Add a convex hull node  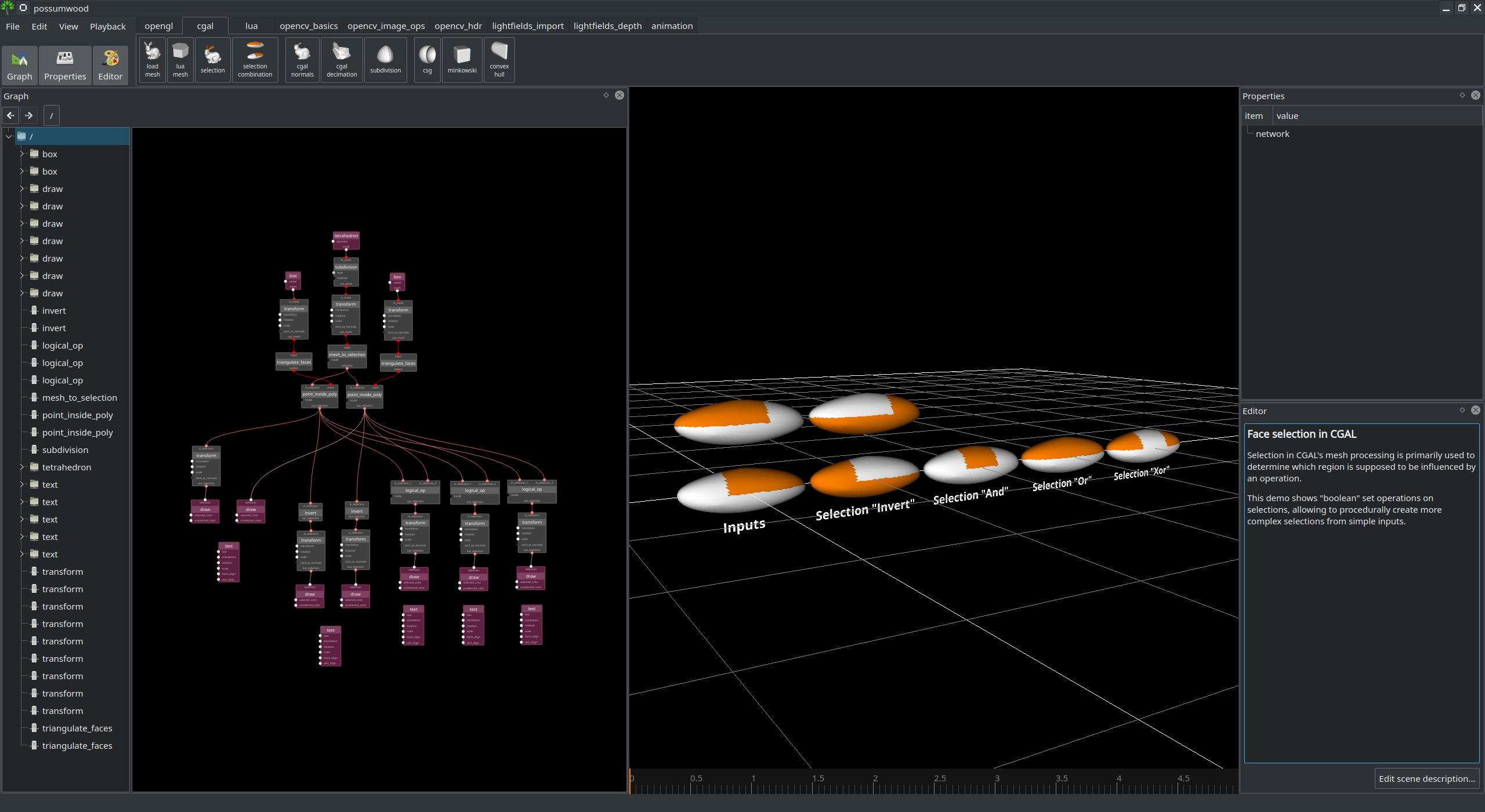499,59
